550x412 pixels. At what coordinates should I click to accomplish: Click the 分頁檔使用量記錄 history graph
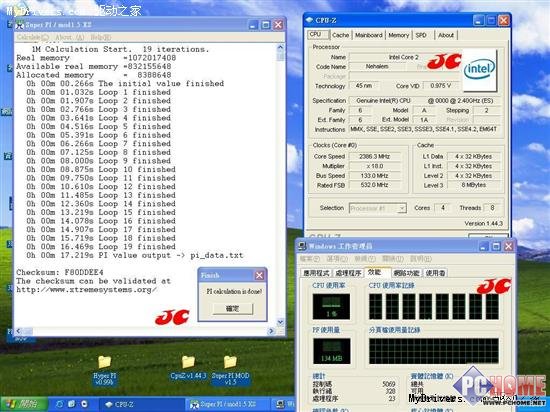434,351
